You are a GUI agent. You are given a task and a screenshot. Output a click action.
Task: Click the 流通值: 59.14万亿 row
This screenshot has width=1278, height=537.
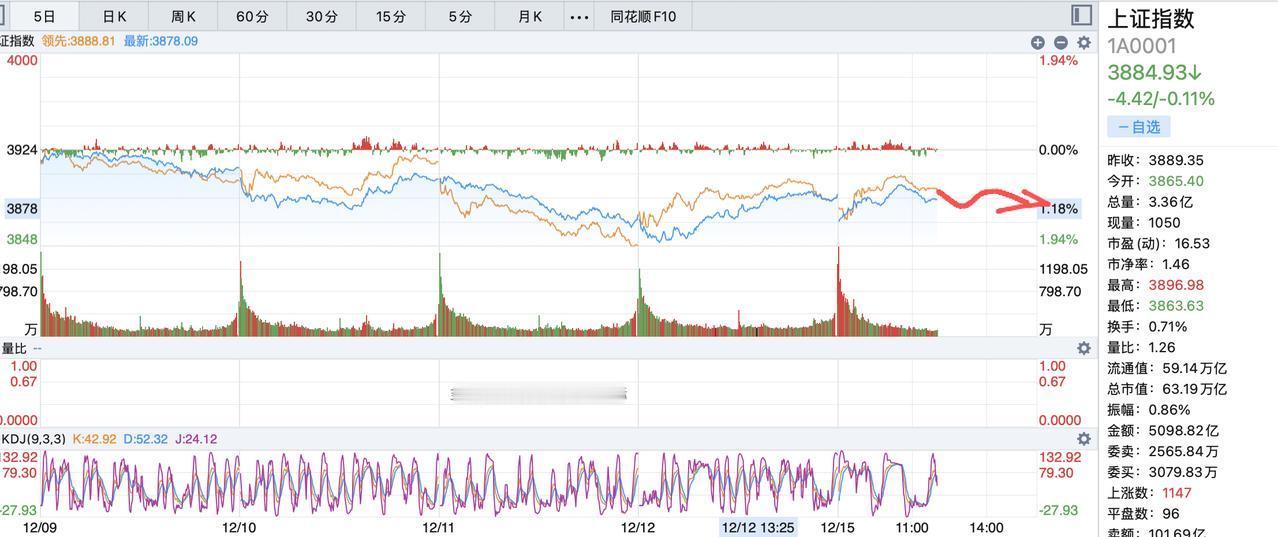click(x=1166, y=368)
